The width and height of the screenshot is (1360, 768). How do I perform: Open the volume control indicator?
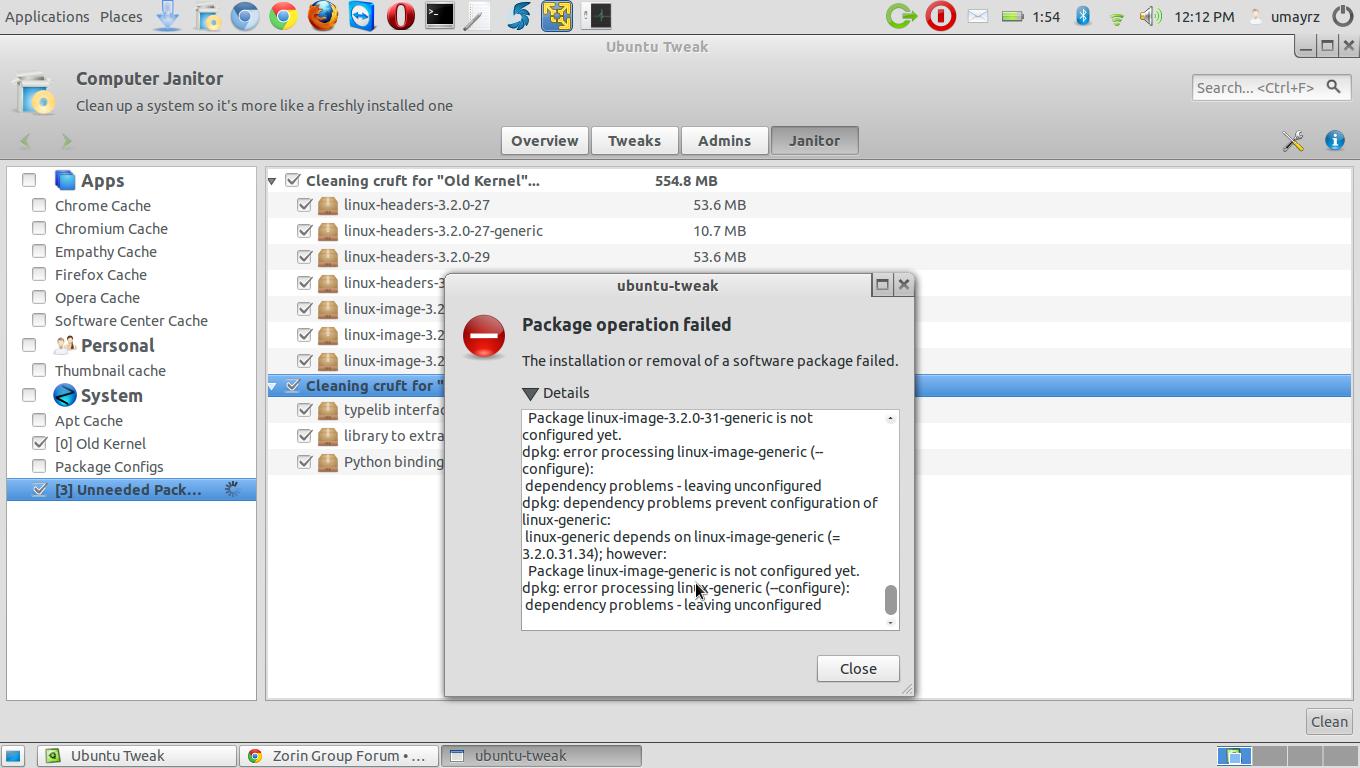(1150, 16)
